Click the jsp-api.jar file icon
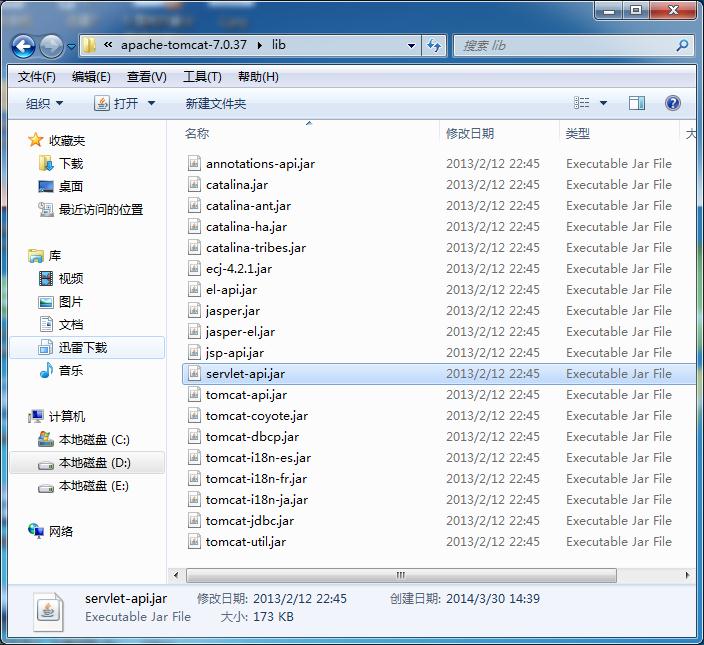This screenshot has width=704, height=645. pyautogui.click(x=194, y=352)
